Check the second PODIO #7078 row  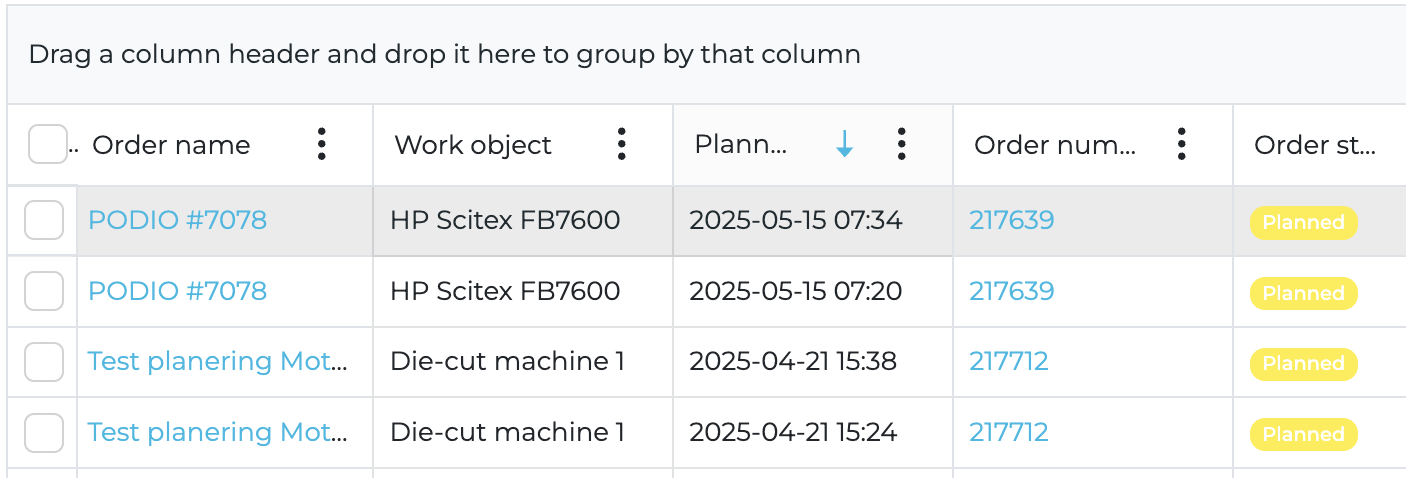44,291
